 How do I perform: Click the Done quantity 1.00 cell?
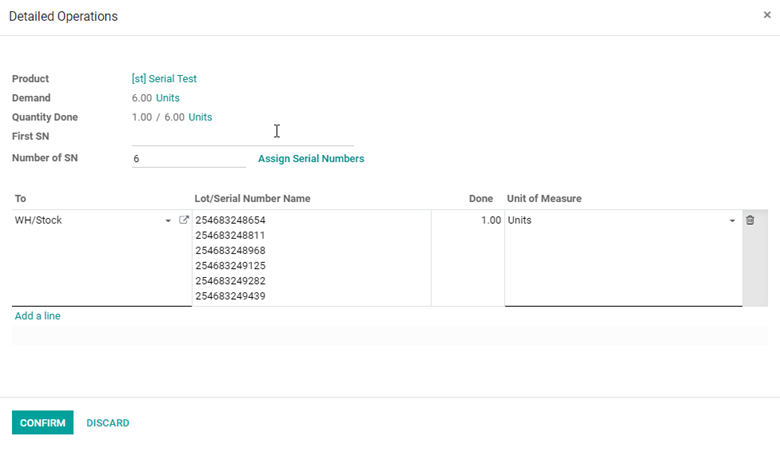468,220
